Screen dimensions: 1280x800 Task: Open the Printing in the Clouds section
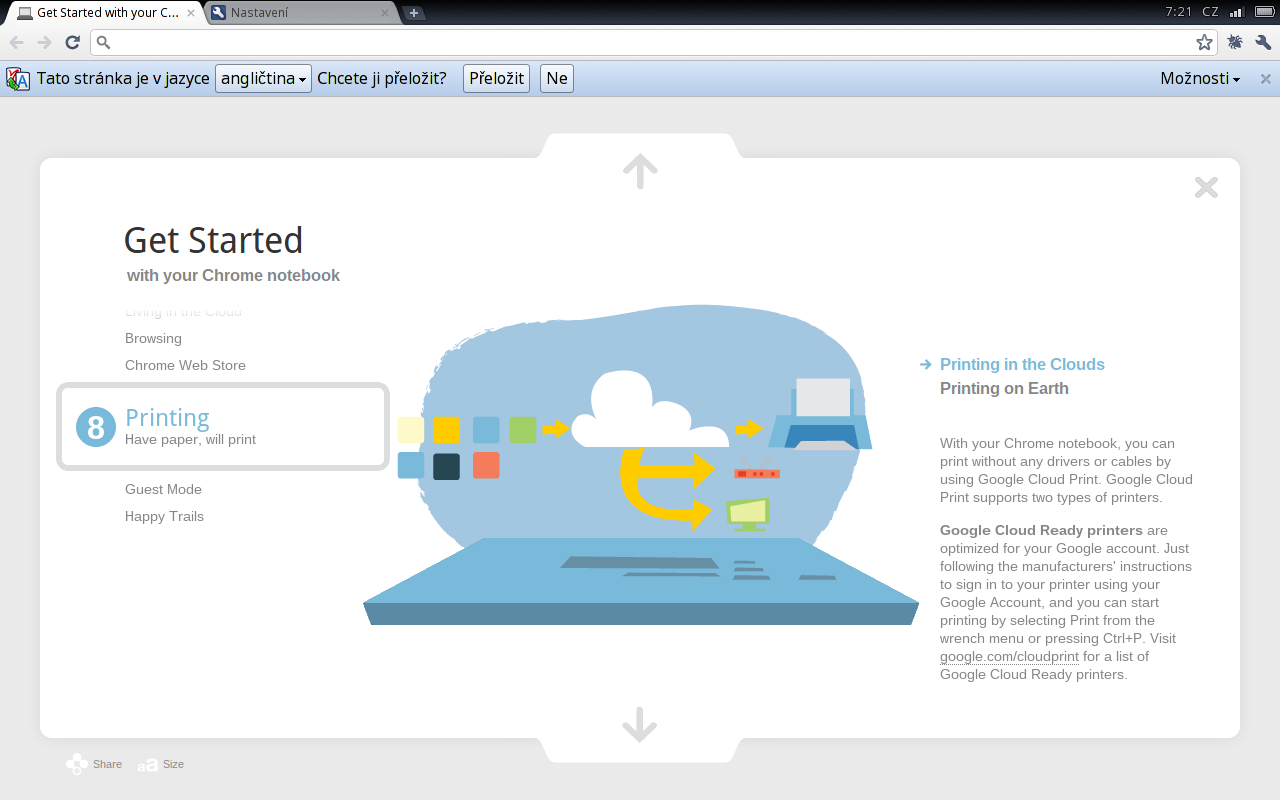click(x=1022, y=365)
